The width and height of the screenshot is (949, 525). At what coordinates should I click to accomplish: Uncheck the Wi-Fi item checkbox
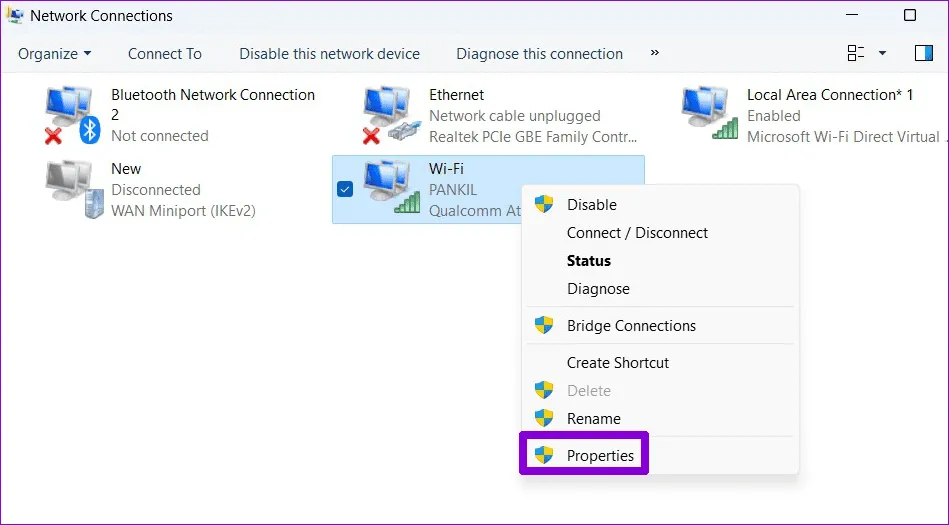point(345,189)
